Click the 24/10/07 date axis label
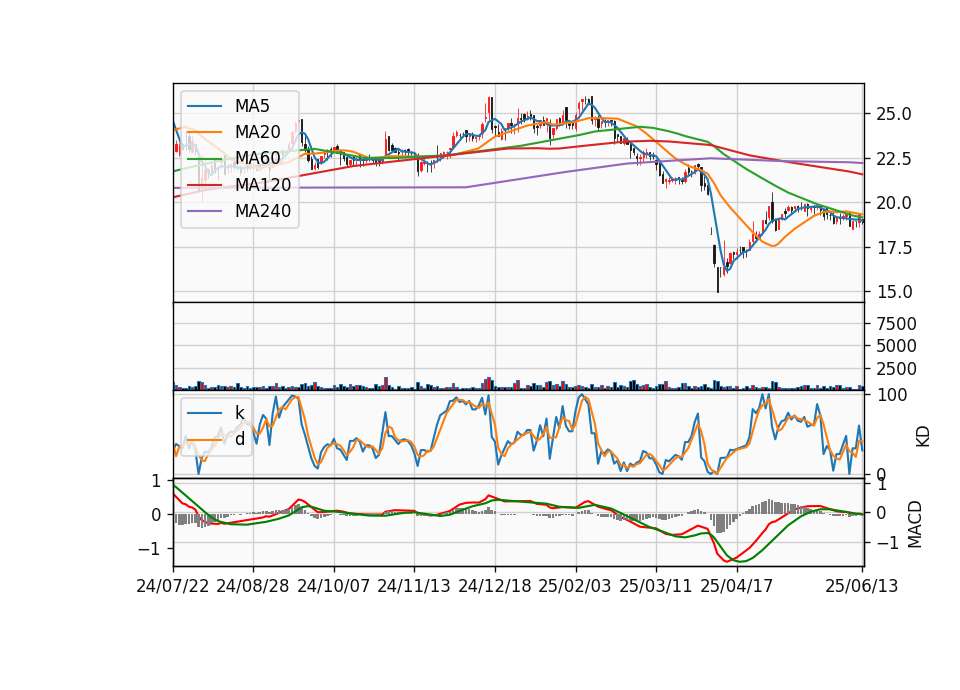This screenshot has width=960, height=690. tap(334, 586)
